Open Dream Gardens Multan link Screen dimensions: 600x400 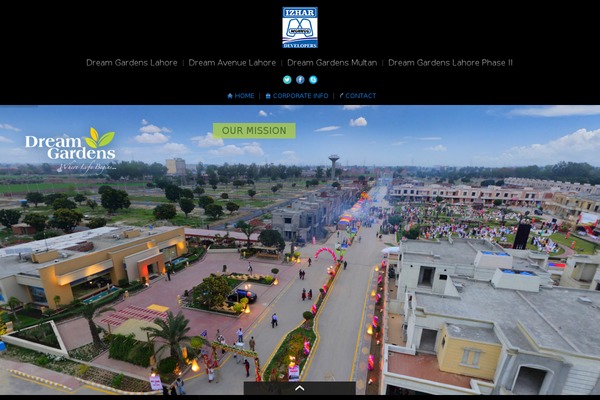point(332,63)
